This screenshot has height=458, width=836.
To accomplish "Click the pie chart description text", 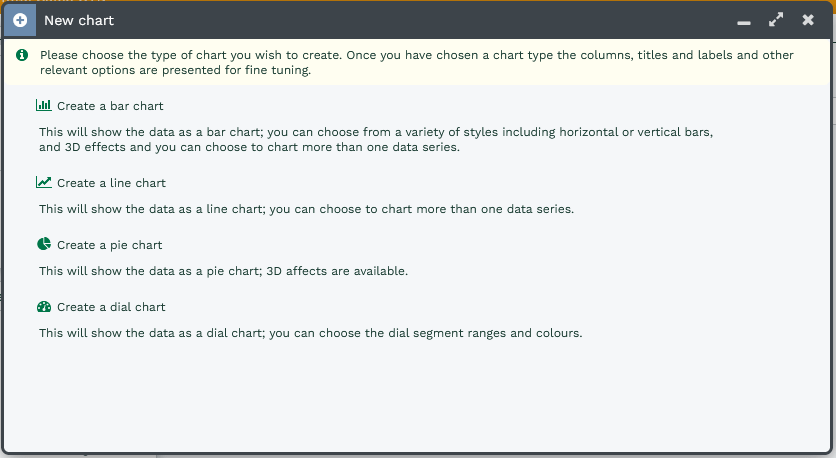I will (224, 271).
